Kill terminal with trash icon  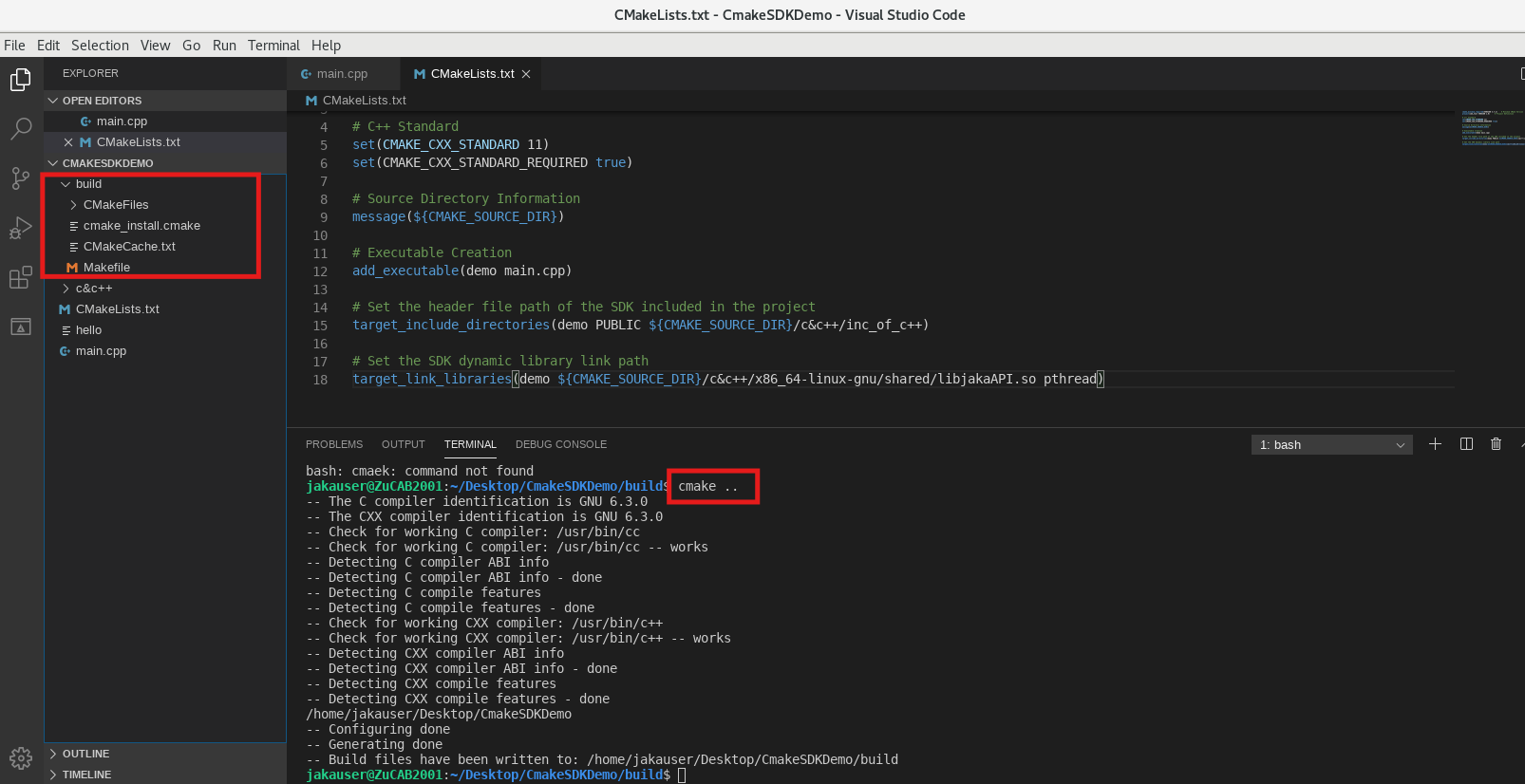pyautogui.click(x=1497, y=444)
